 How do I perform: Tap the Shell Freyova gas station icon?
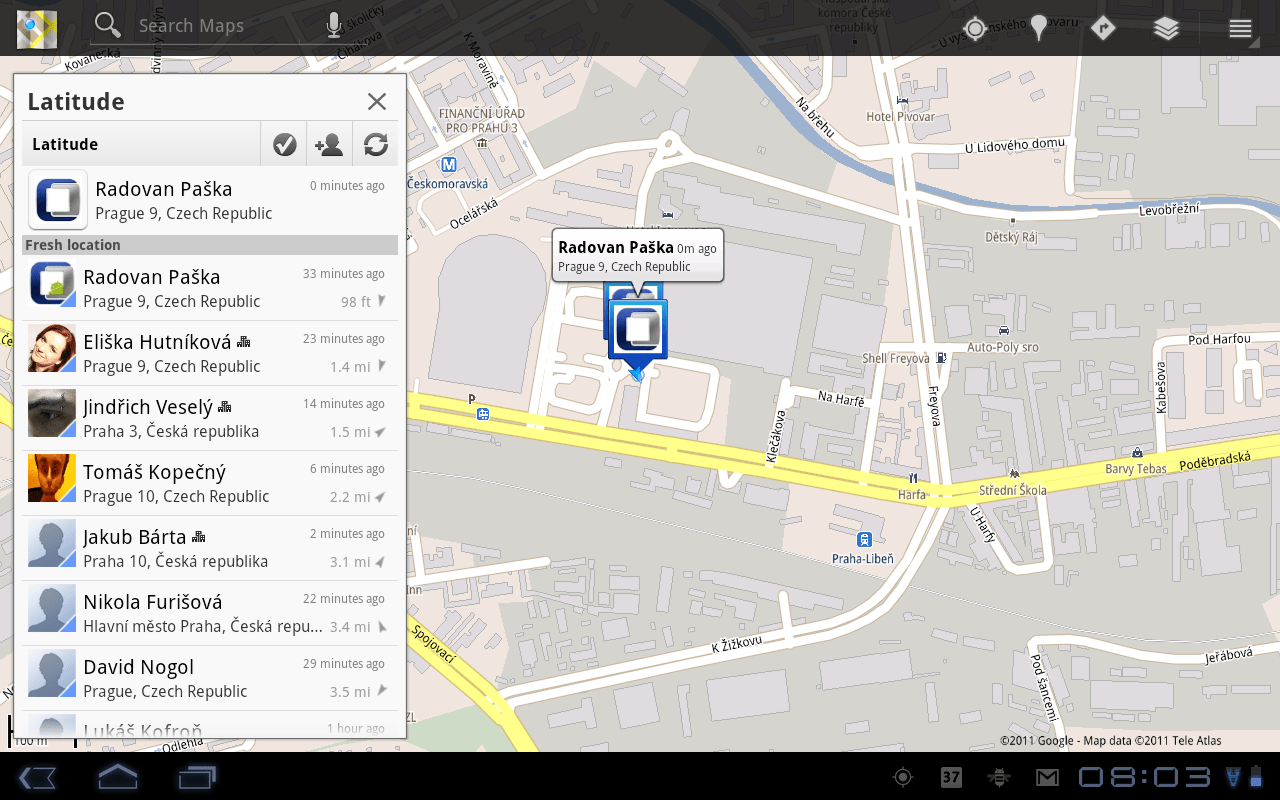click(x=942, y=358)
